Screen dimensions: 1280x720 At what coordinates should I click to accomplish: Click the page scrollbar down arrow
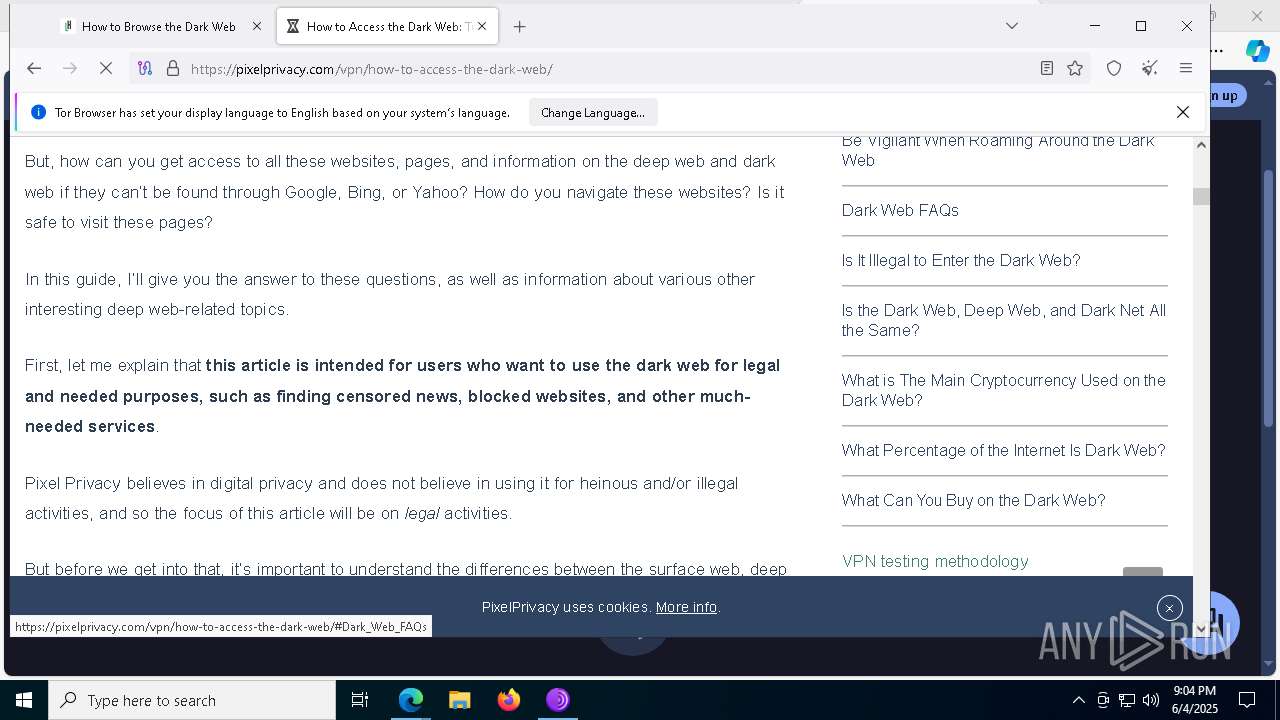1201,629
